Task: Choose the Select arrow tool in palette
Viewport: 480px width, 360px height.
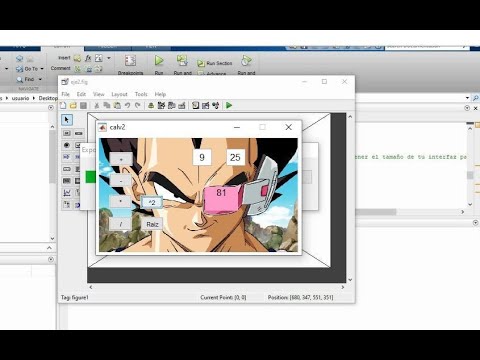Action: [67, 120]
